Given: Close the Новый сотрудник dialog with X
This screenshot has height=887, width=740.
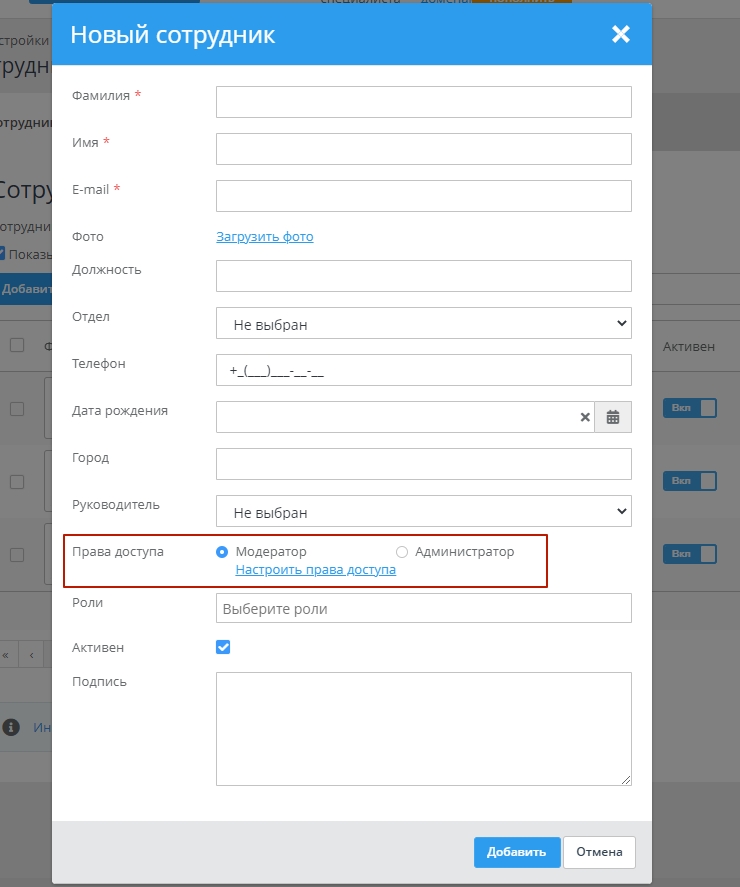Looking at the screenshot, I should point(621,35).
